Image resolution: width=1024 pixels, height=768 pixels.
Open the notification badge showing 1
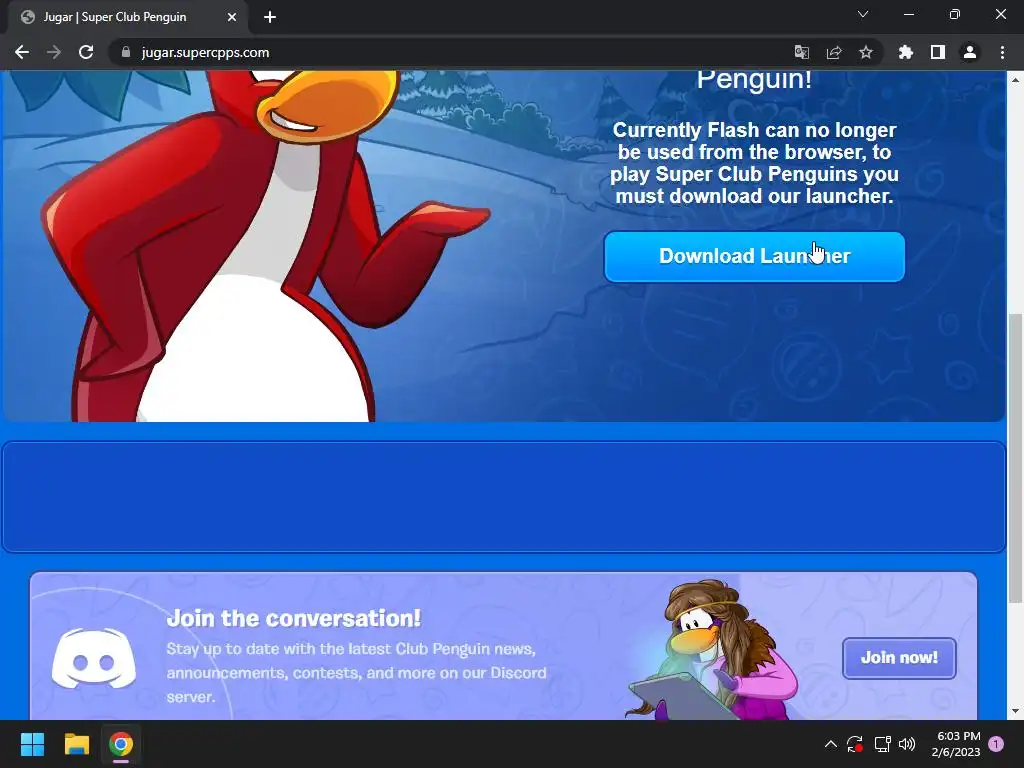pyautogui.click(x=996, y=744)
